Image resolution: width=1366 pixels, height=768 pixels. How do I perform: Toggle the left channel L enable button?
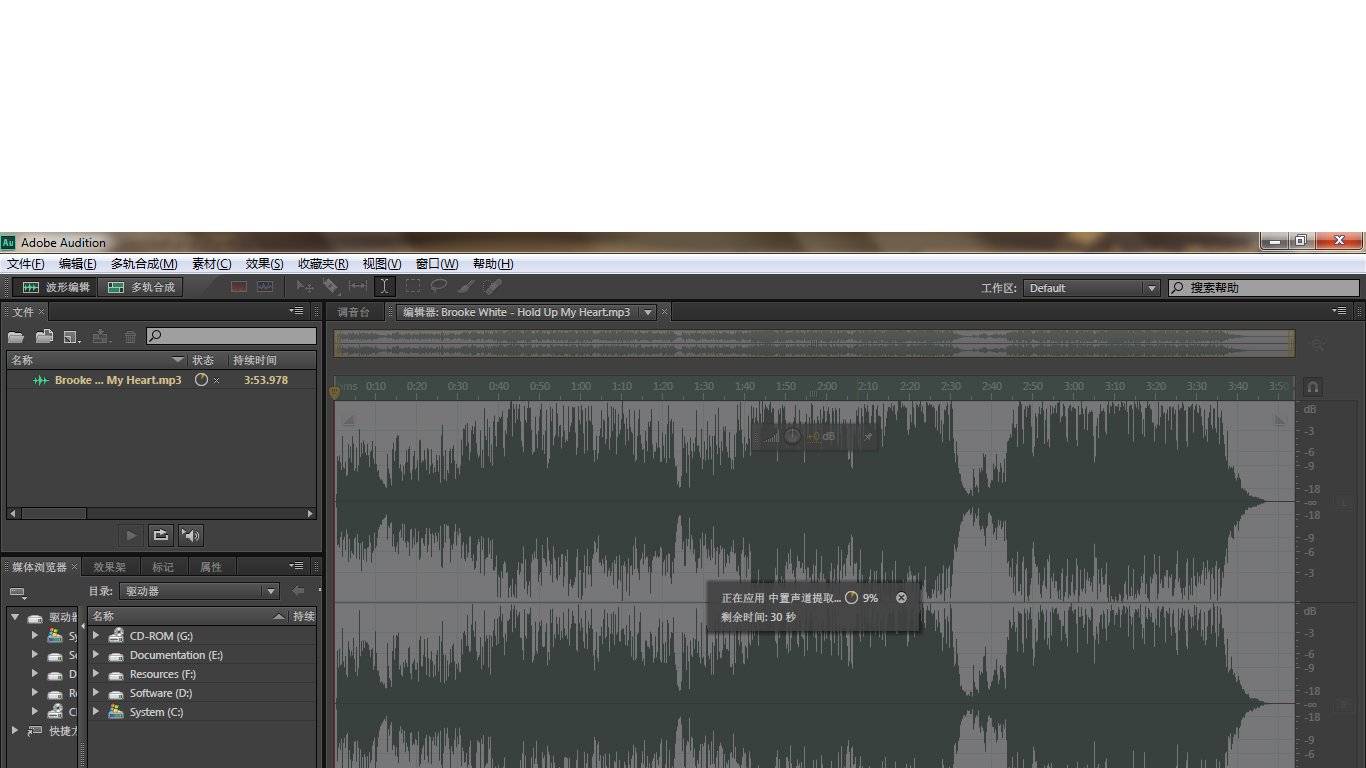coord(1343,502)
